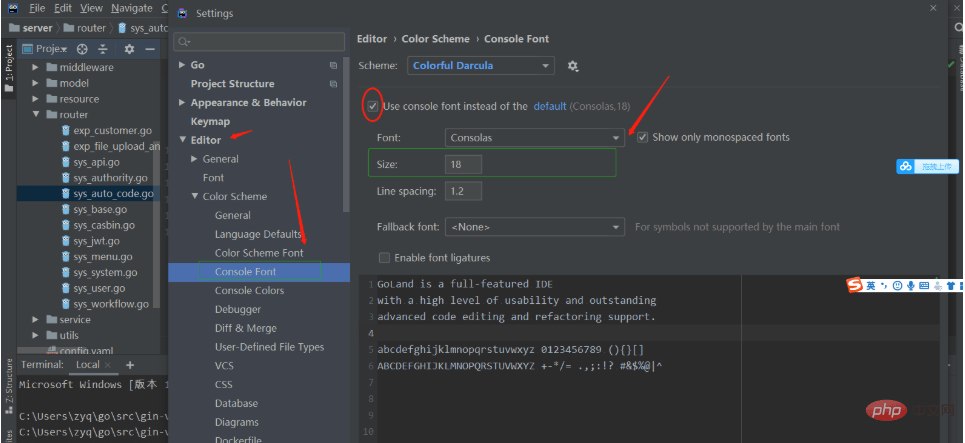Click the settings search field
This screenshot has height=443, width=965.
(x=259, y=42)
